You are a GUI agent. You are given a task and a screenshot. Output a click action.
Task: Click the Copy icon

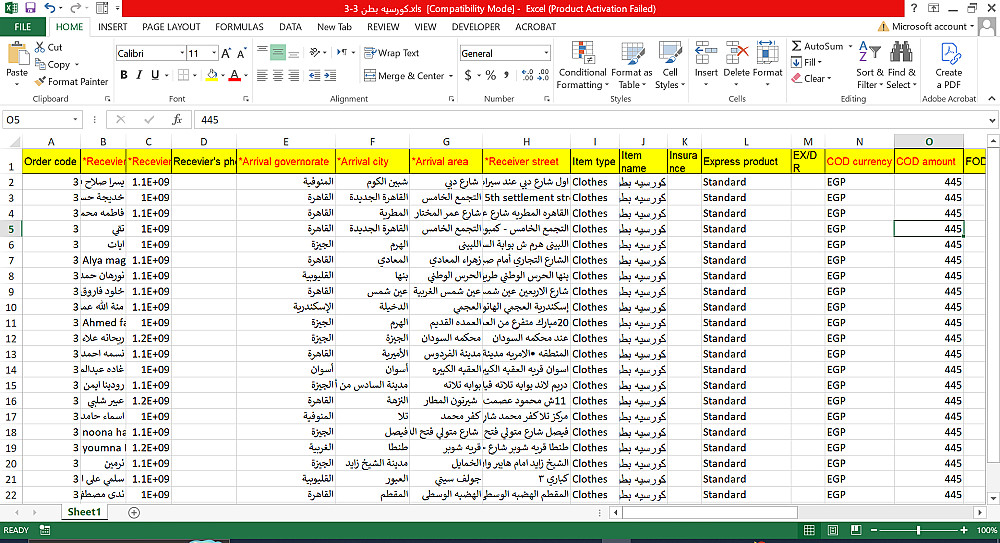point(40,64)
